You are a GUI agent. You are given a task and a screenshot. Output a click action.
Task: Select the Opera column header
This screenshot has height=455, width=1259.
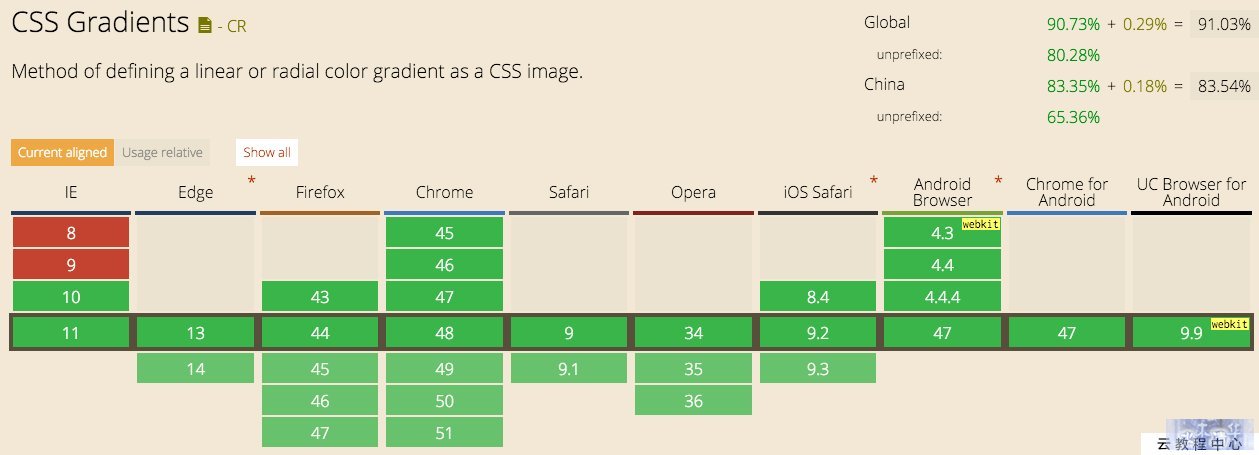pos(693,192)
